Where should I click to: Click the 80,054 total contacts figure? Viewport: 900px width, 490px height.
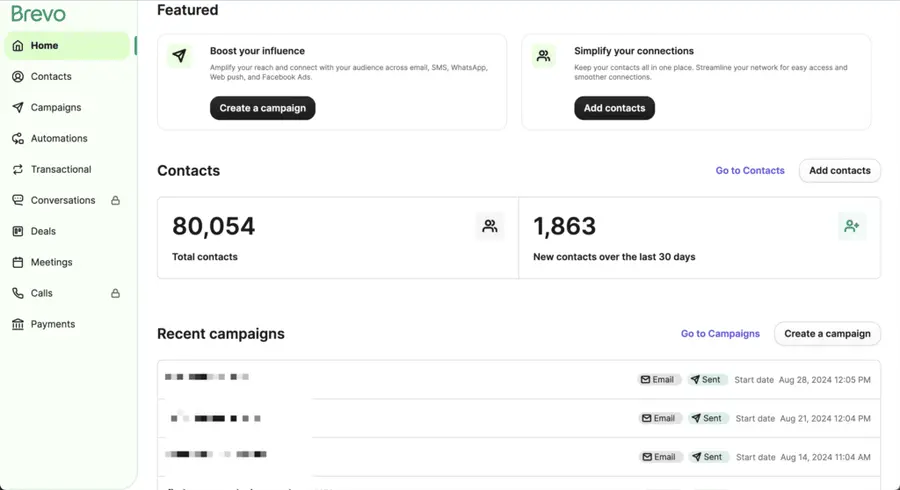[214, 226]
